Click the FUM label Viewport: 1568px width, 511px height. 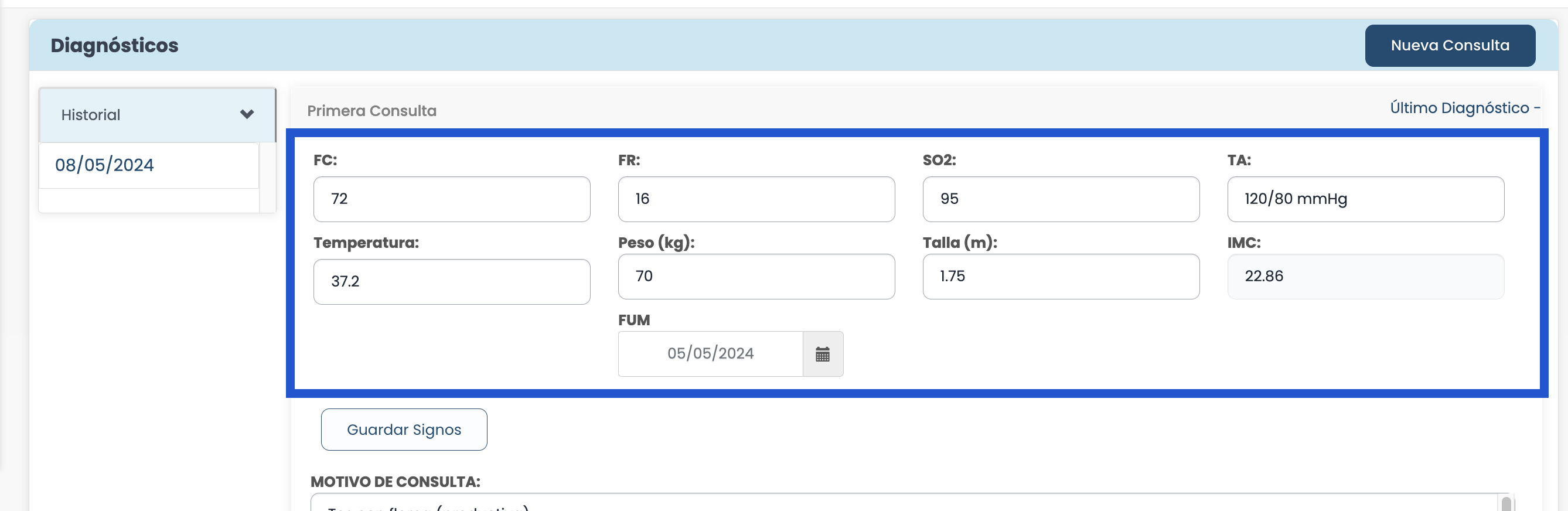(x=633, y=320)
